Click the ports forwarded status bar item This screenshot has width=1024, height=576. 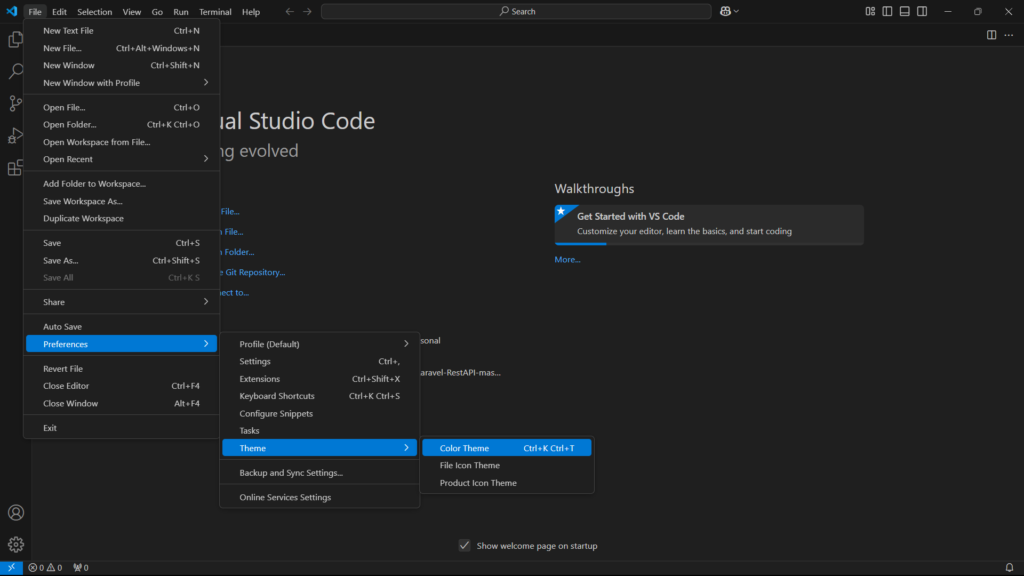[80, 568]
